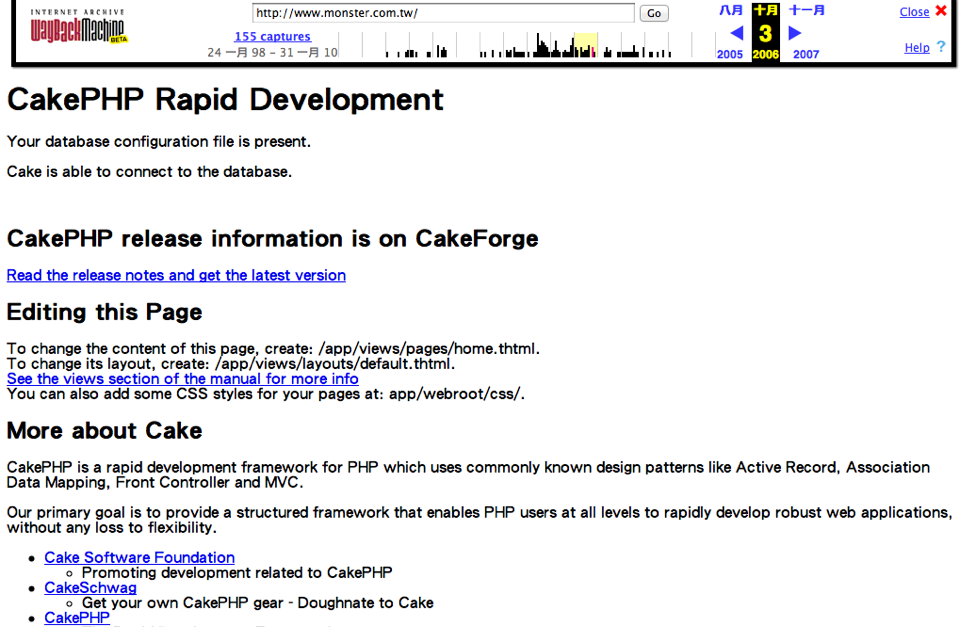Select the next month 十一月 link
The height and width of the screenshot is (627, 960).
tap(806, 10)
